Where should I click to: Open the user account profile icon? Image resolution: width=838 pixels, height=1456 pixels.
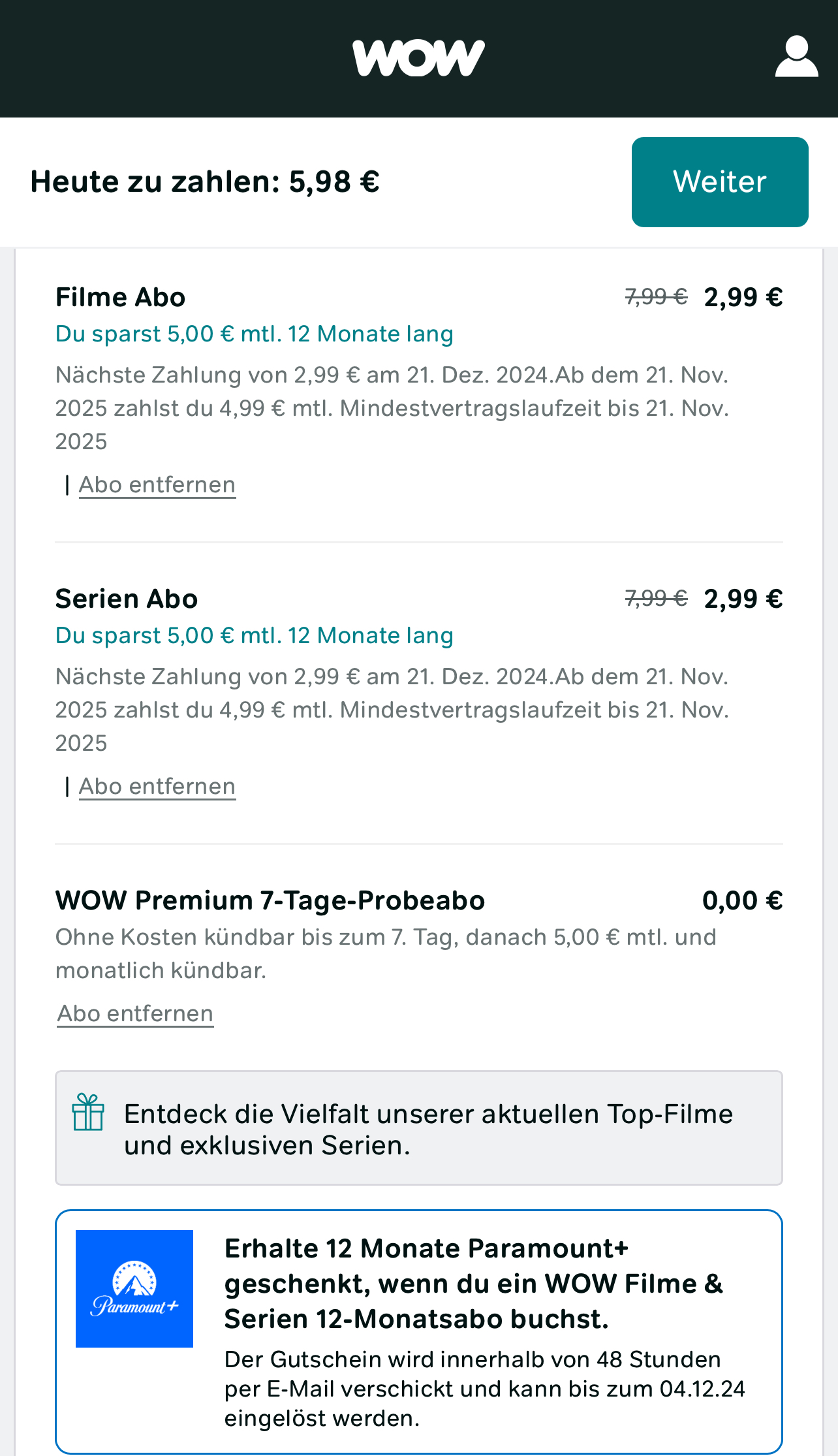[796, 57]
